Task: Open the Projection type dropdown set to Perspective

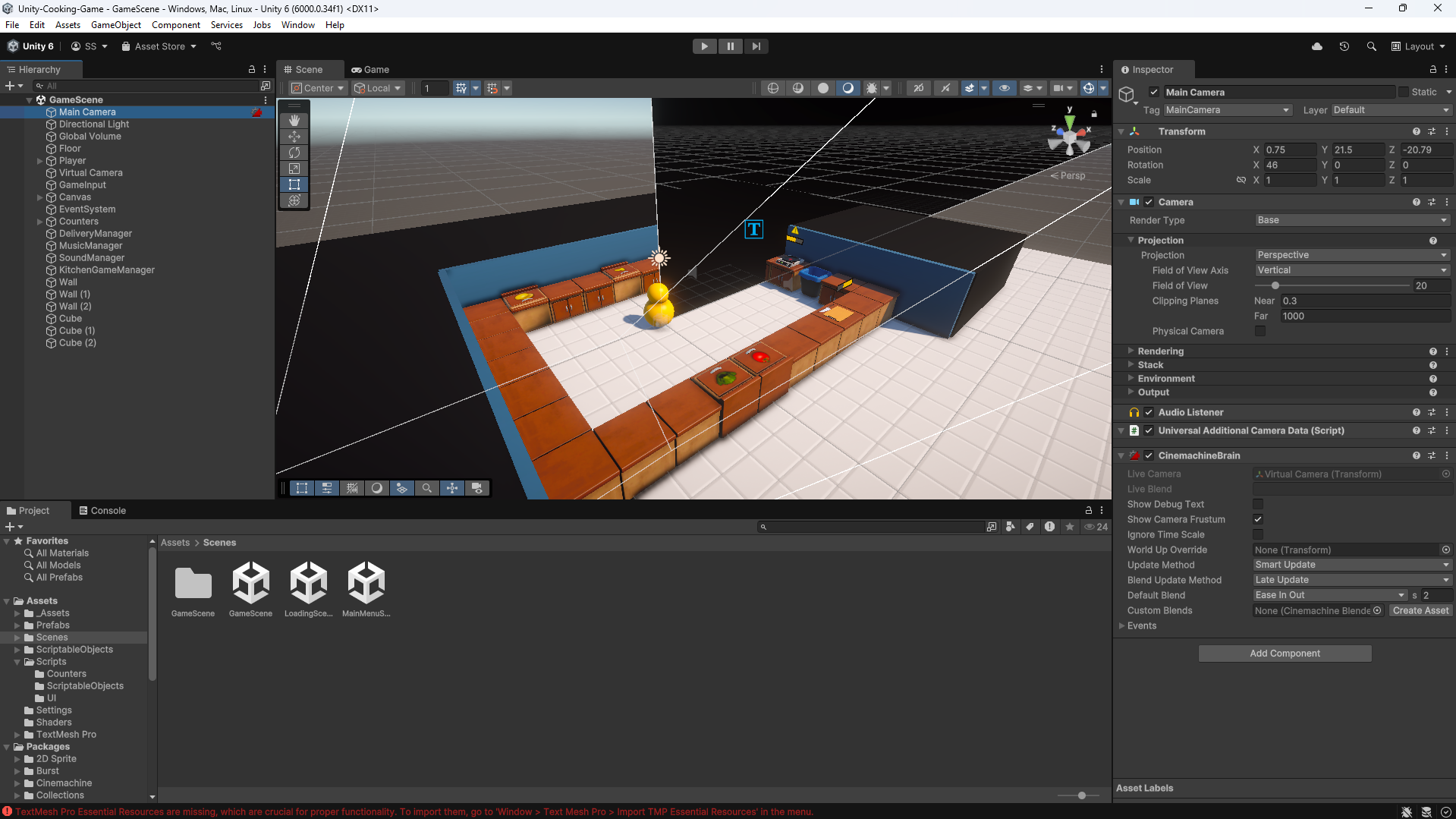Action: (x=1351, y=255)
